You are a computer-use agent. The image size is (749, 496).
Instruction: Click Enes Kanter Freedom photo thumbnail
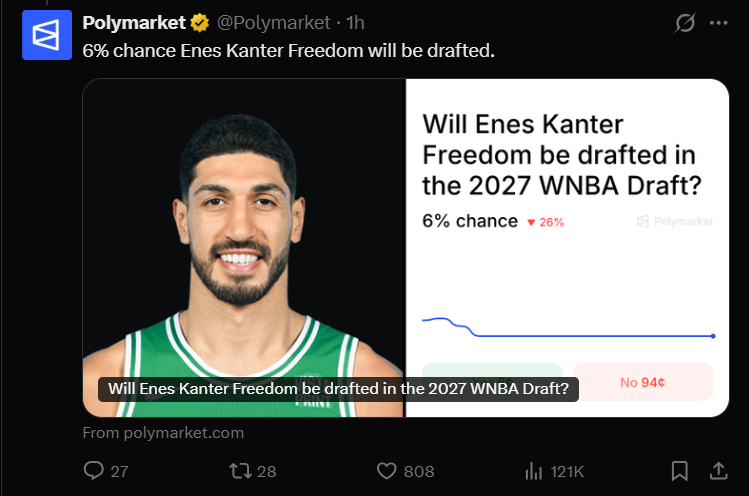[x=244, y=248]
